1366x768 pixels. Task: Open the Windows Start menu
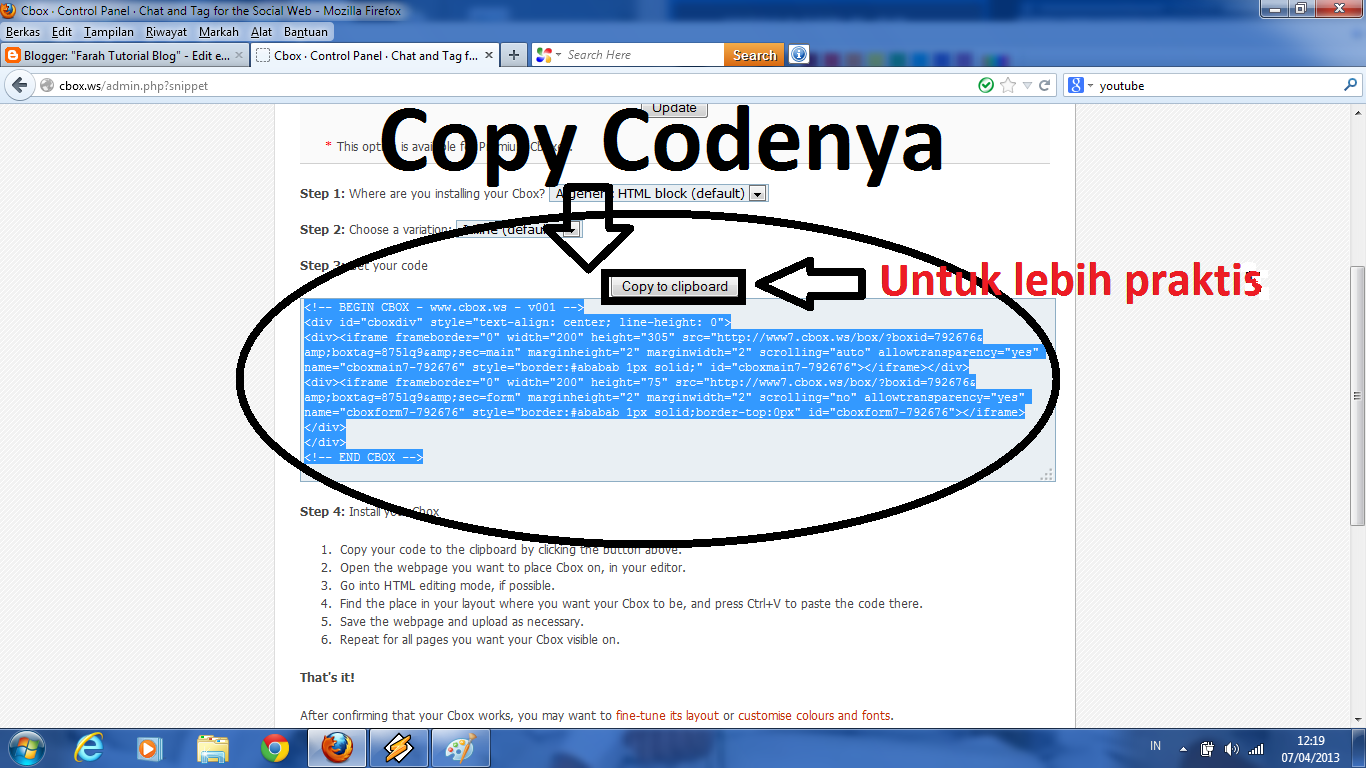[x=26, y=747]
